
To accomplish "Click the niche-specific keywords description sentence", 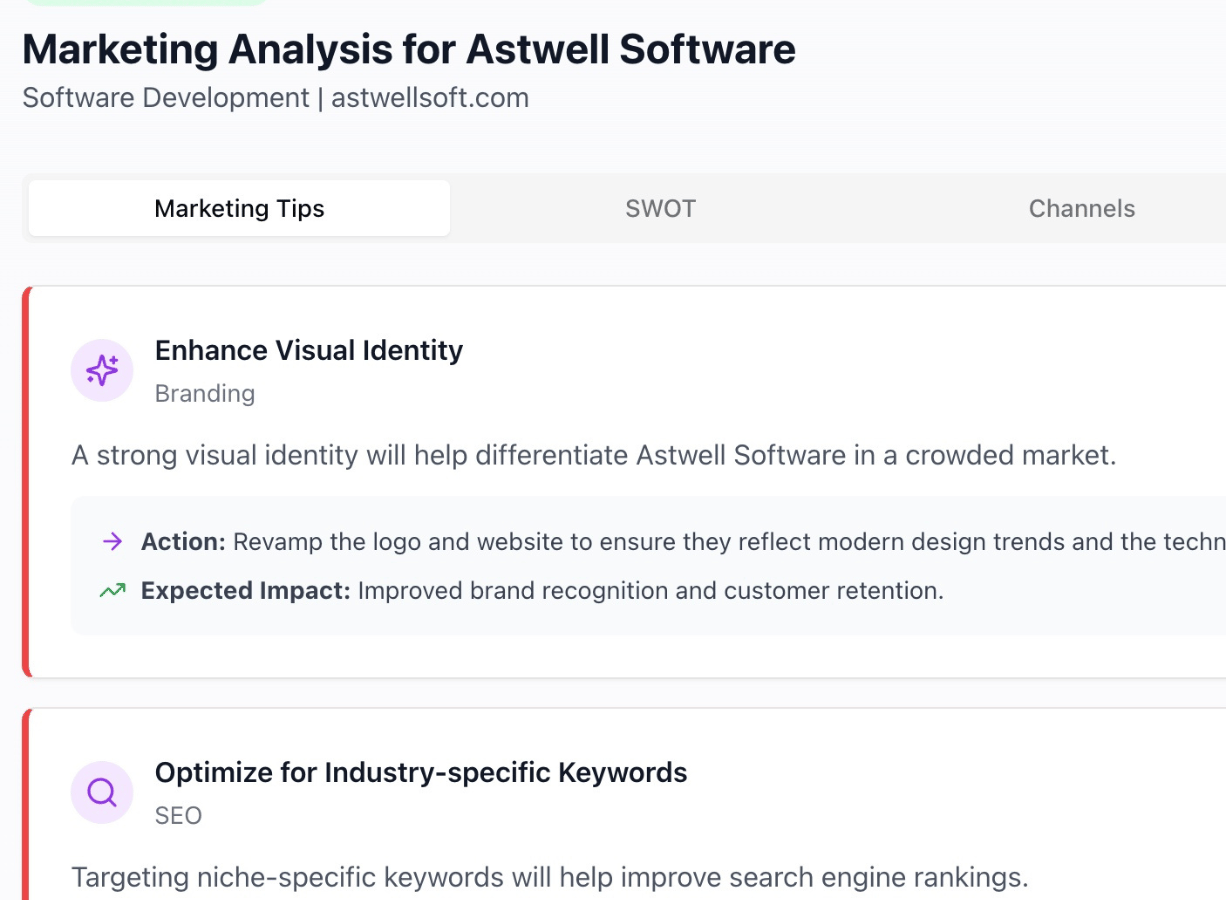I will pos(550,878).
